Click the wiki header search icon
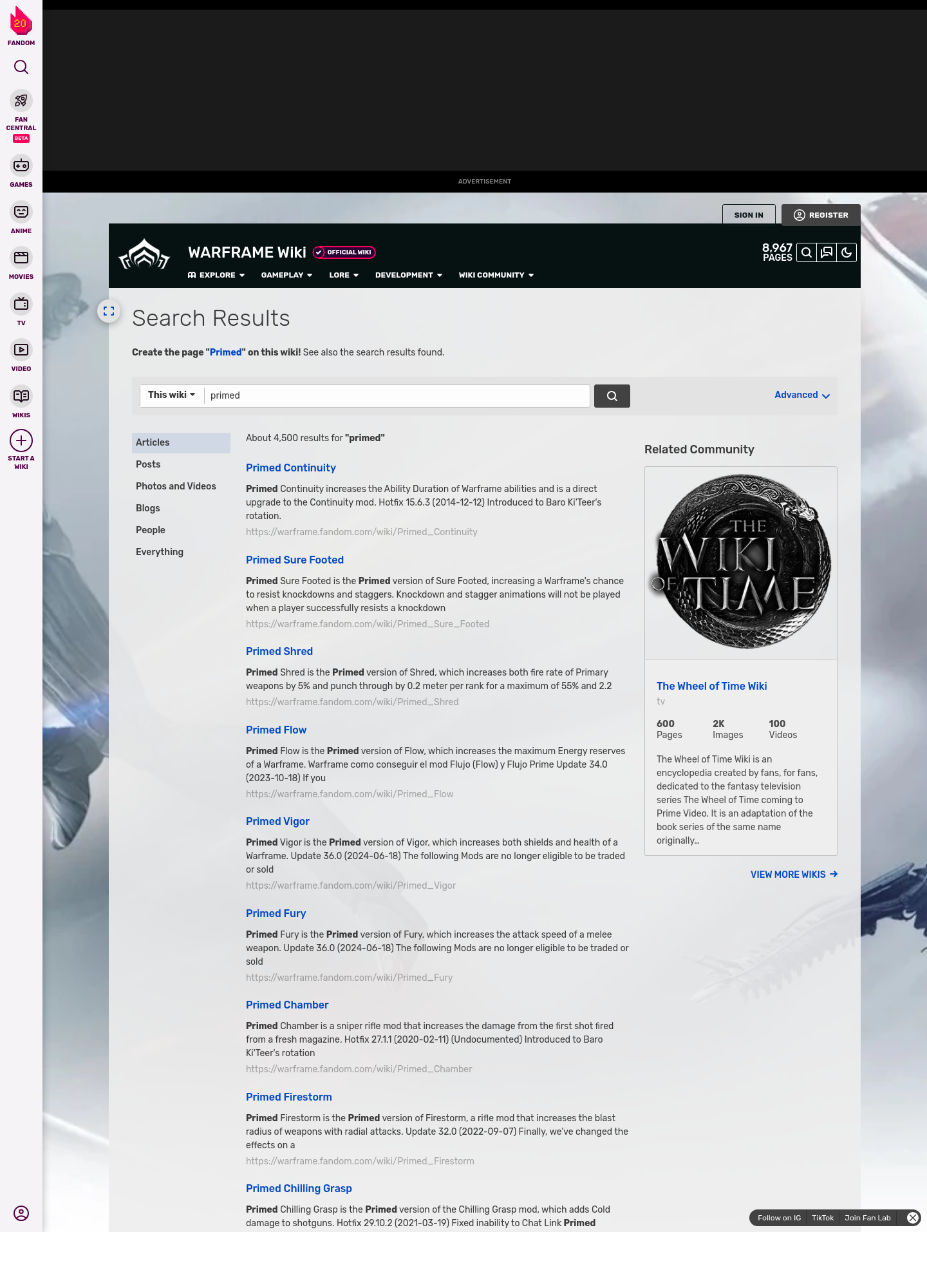 click(806, 252)
